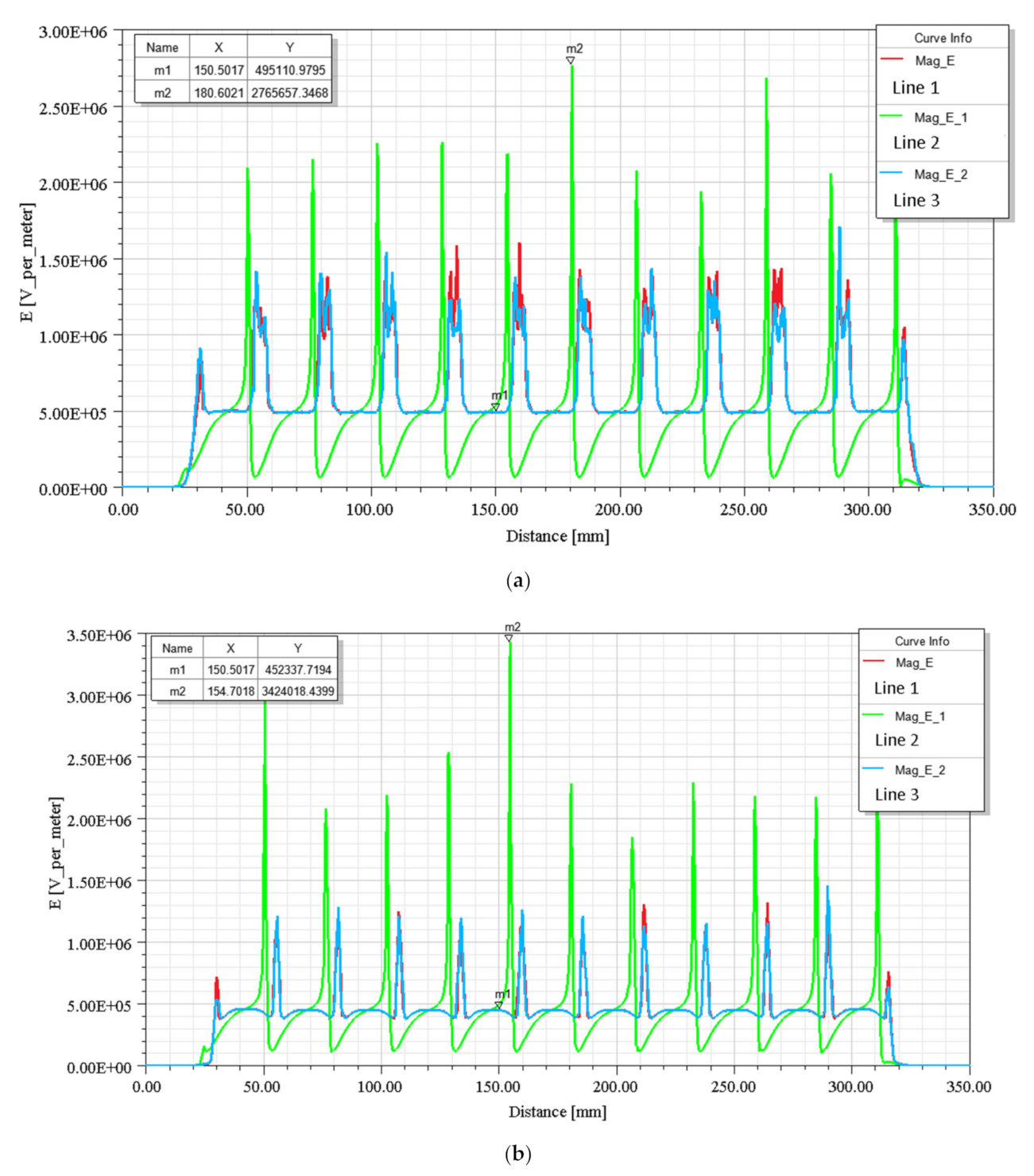Select the Curve Info header in bottom chart

(922, 641)
